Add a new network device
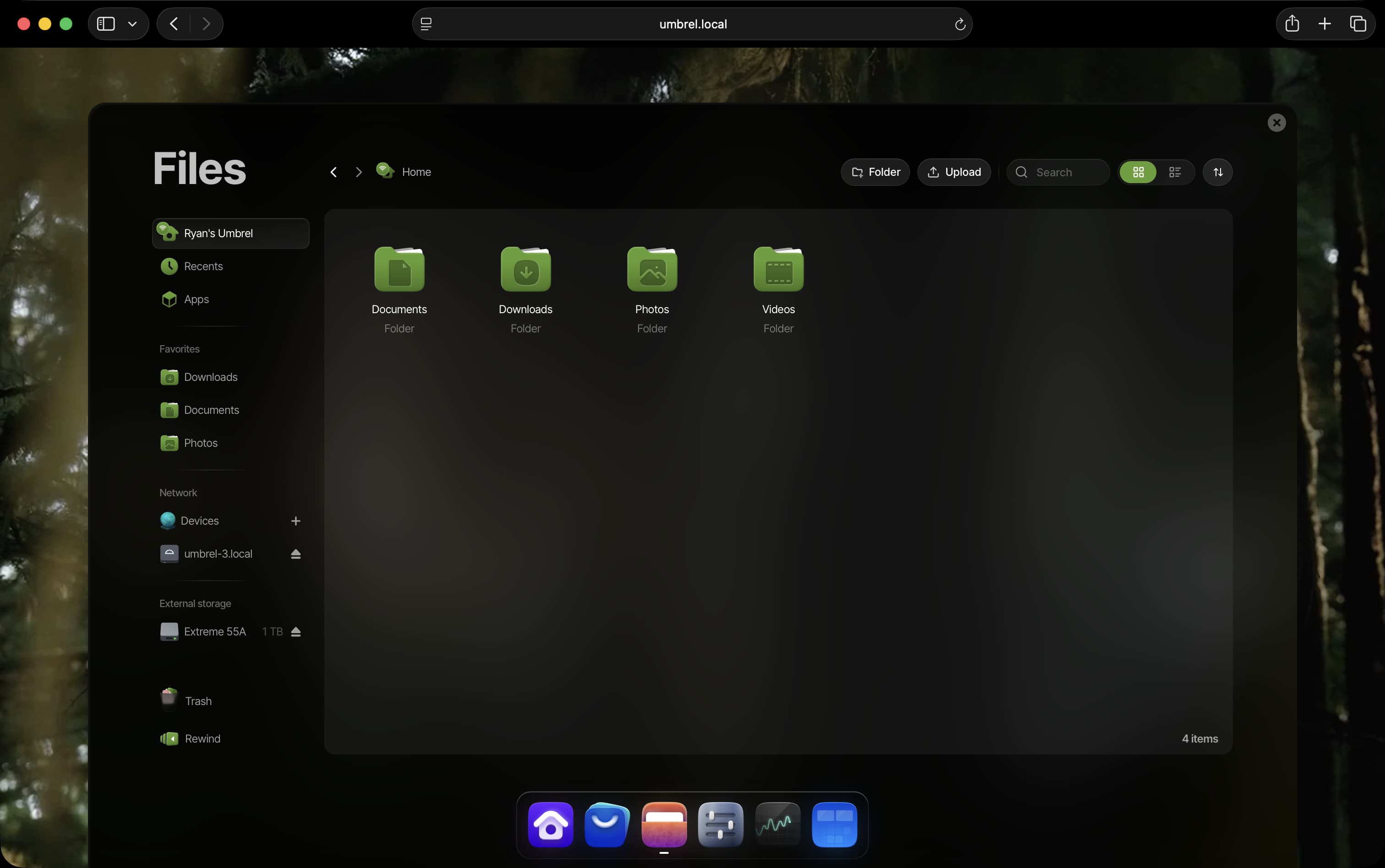Screen dimensions: 1385x868 tap(296, 520)
